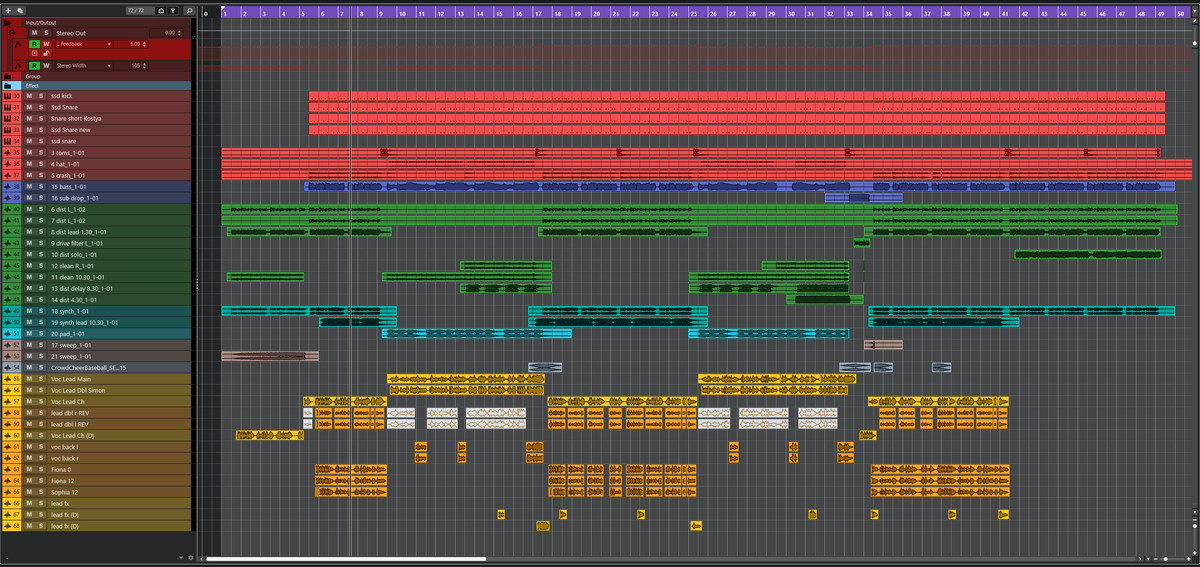Adjust the Stereo Out 0.00 value stepper
Viewport: 1200px width, 567px height.
coord(179,33)
